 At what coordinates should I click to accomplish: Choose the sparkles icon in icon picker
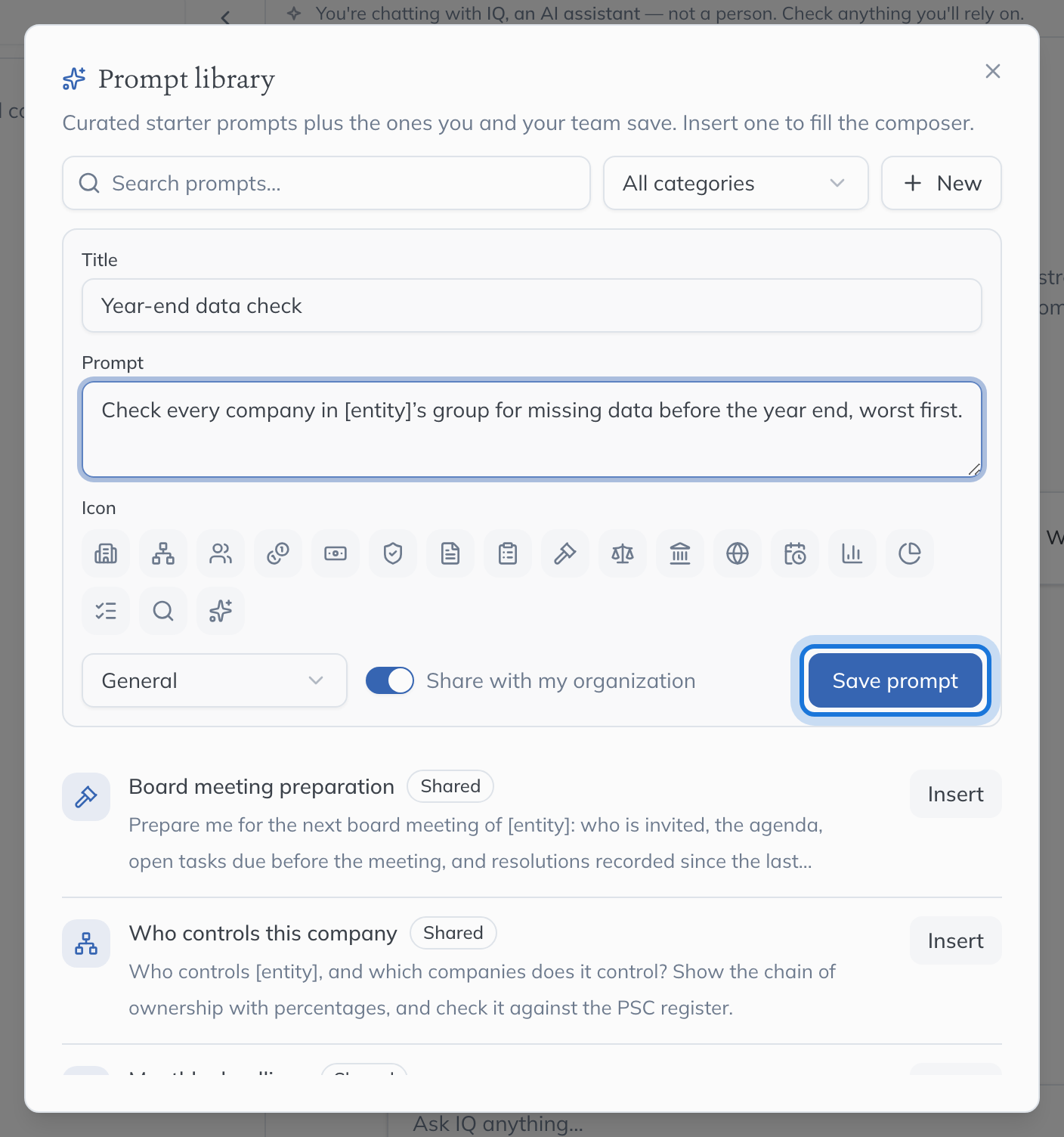click(x=221, y=611)
